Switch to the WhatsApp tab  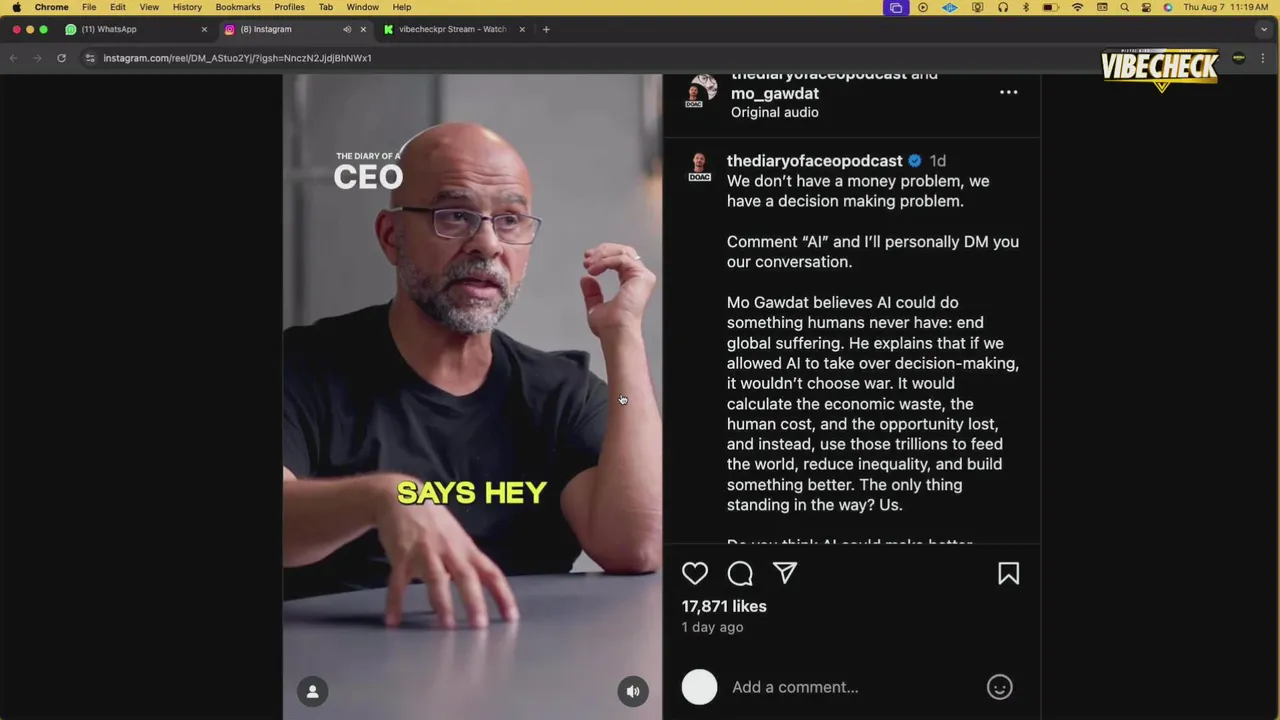(135, 29)
